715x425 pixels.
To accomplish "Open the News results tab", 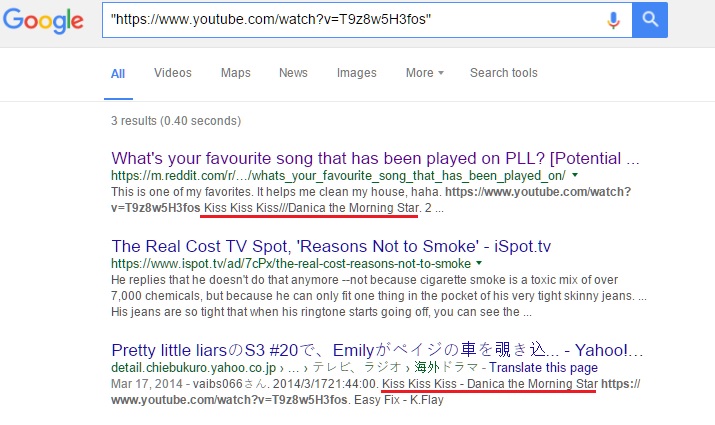I will tap(293, 73).
